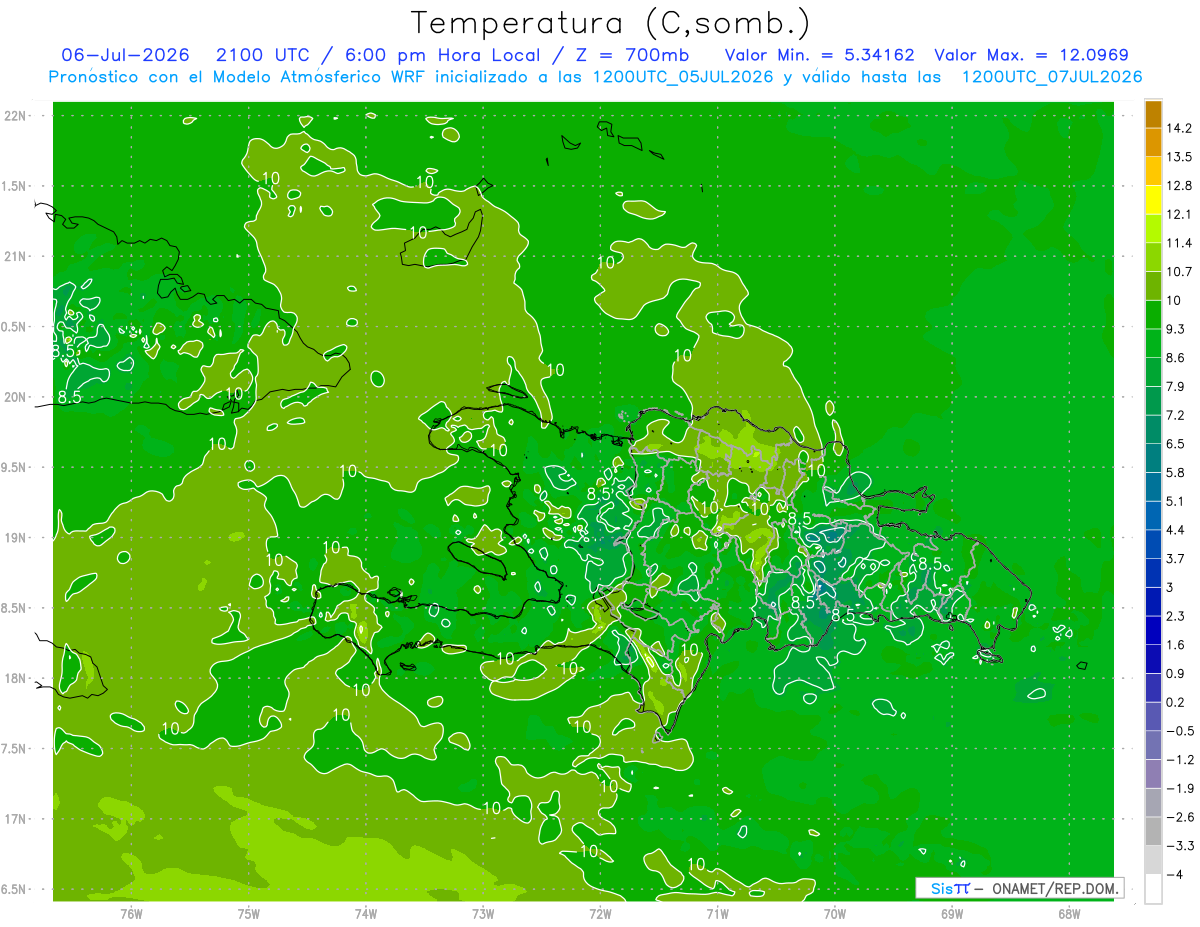Click the "11.4" color scale value
This screenshot has height=927, width=1200.
[x=1180, y=243]
